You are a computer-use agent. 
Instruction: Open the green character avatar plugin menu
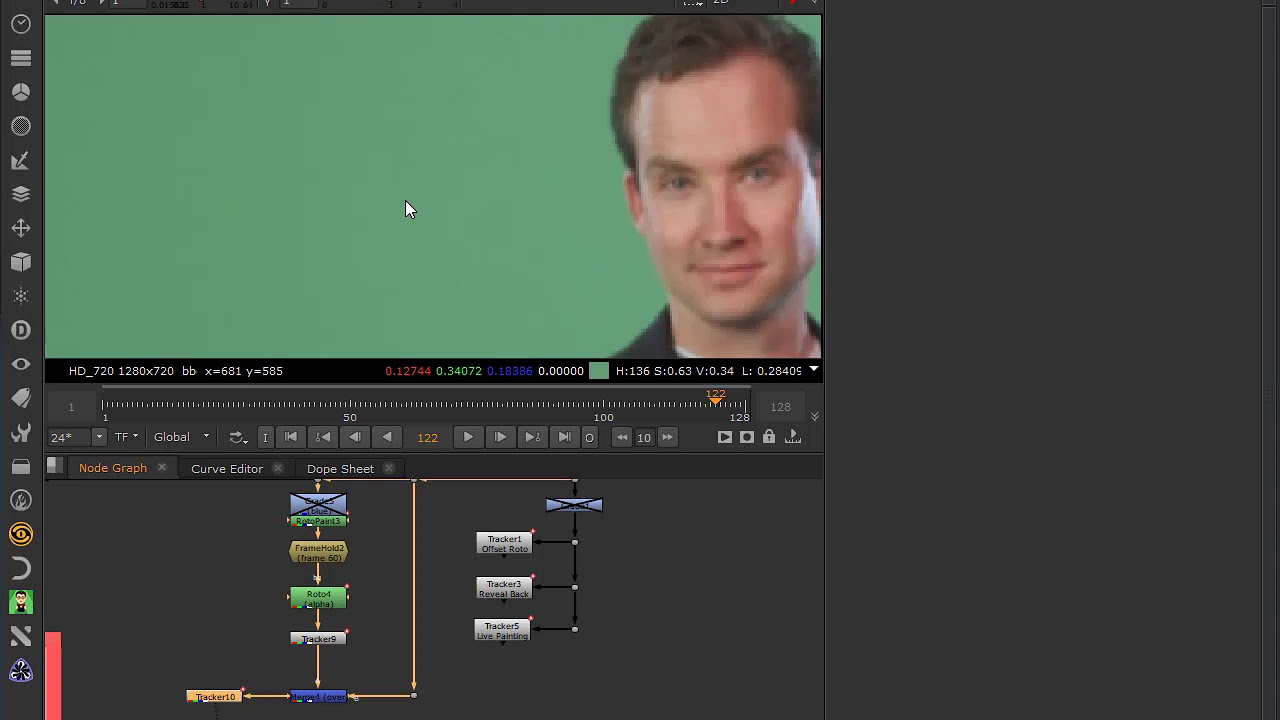click(21, 602)
